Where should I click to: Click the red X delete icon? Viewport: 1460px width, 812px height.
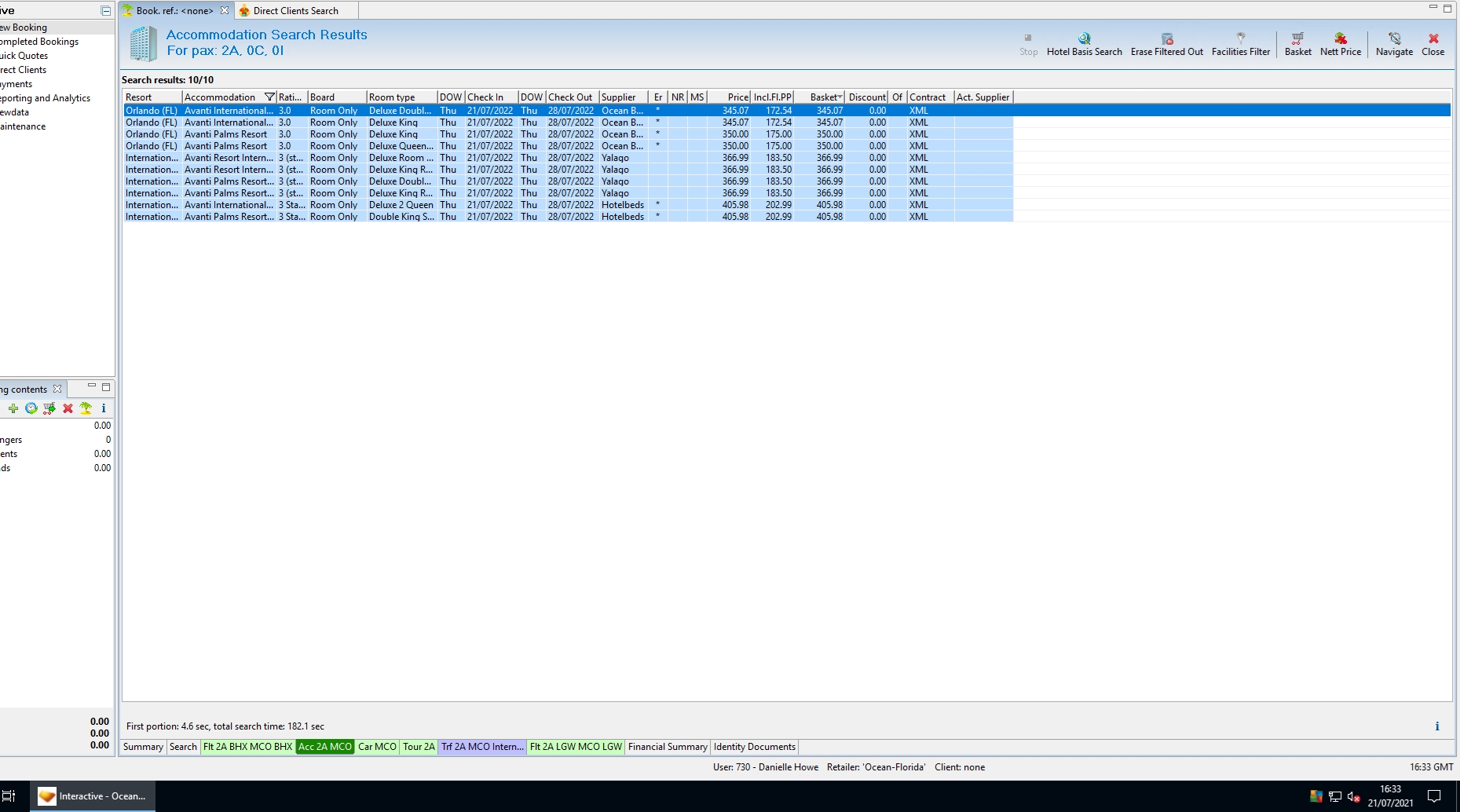point(68,408)
